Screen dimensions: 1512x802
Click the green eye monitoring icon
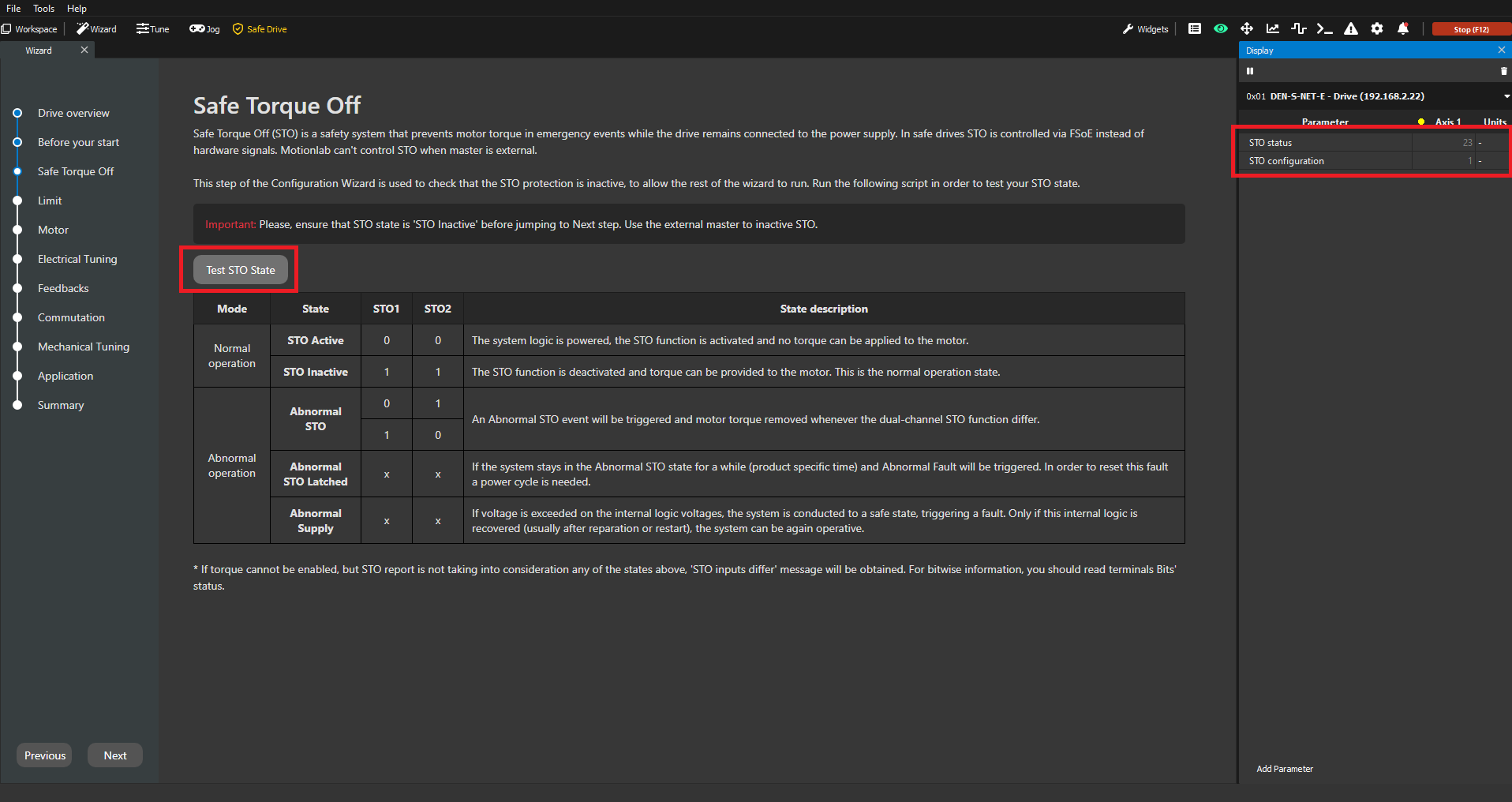click(1221, 29)
